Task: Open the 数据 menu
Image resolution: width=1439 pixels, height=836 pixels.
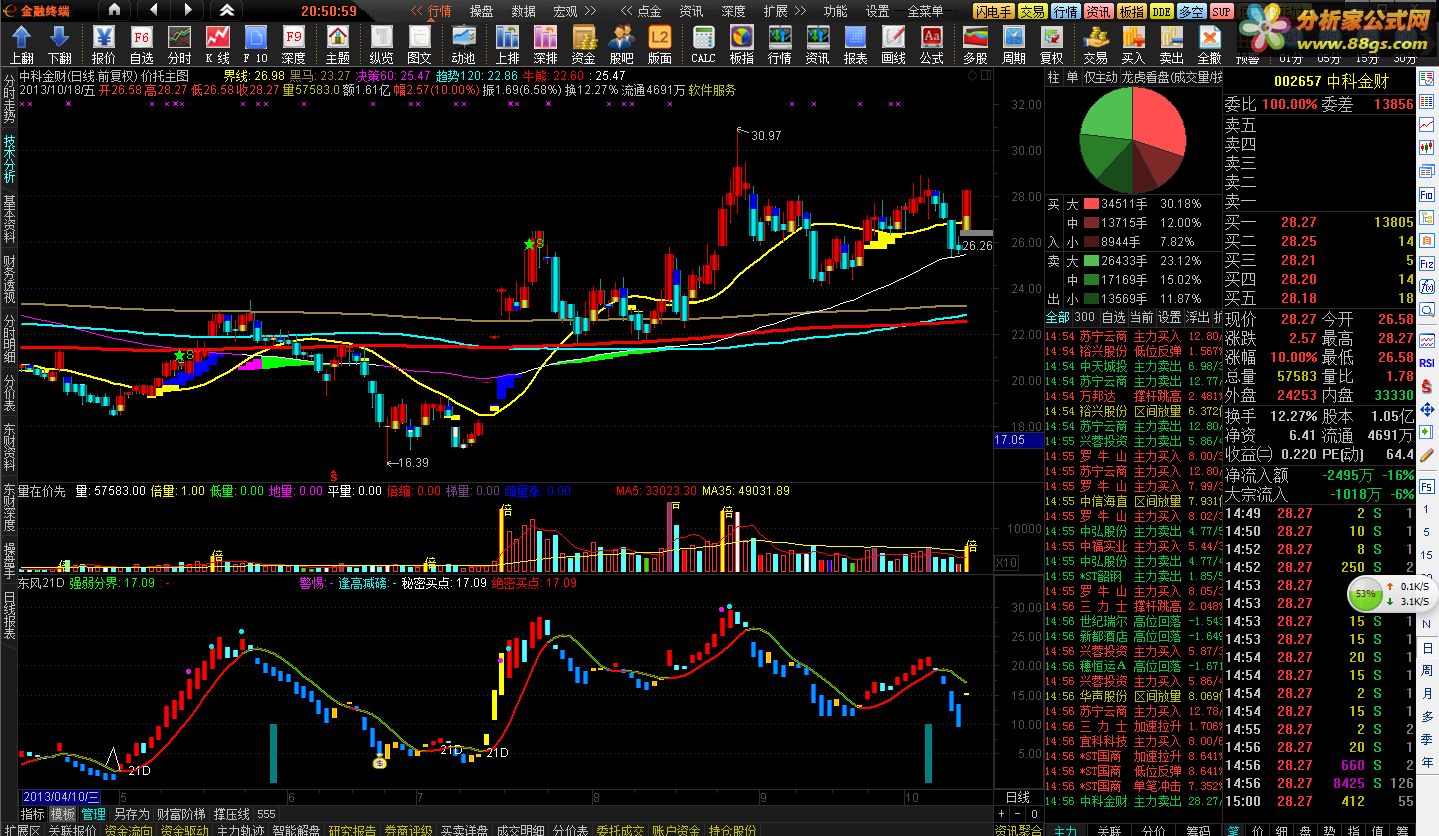Action: coord(524,11)
